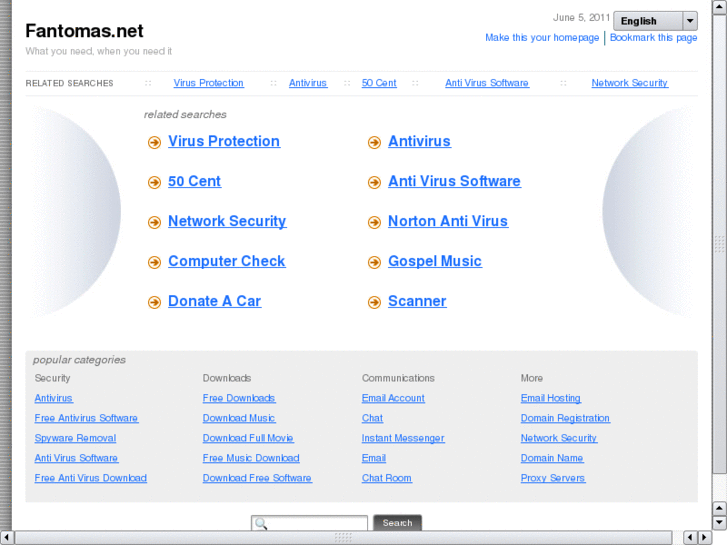The width and height of the screenshot is (727, 545).
Task: Select Network Security in the top related searches bar
Action: pyautogui.click(x=629, y=83)
